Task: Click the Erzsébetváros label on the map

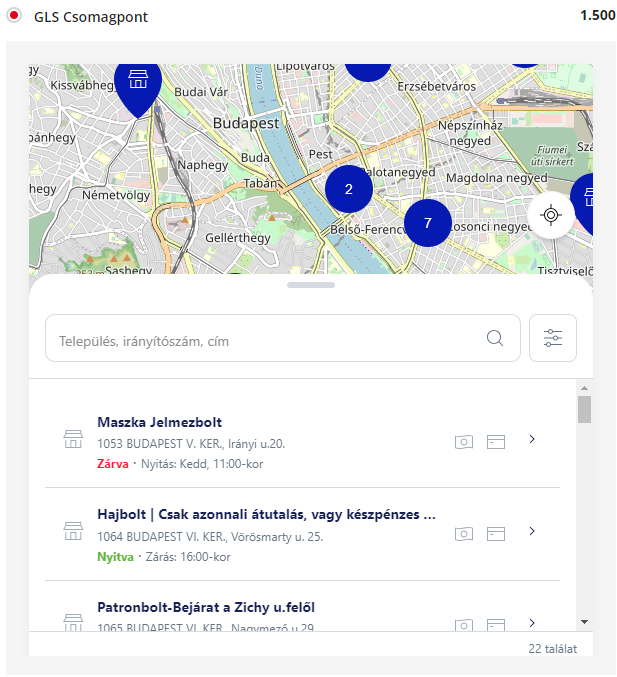Action: click(437, 86)
